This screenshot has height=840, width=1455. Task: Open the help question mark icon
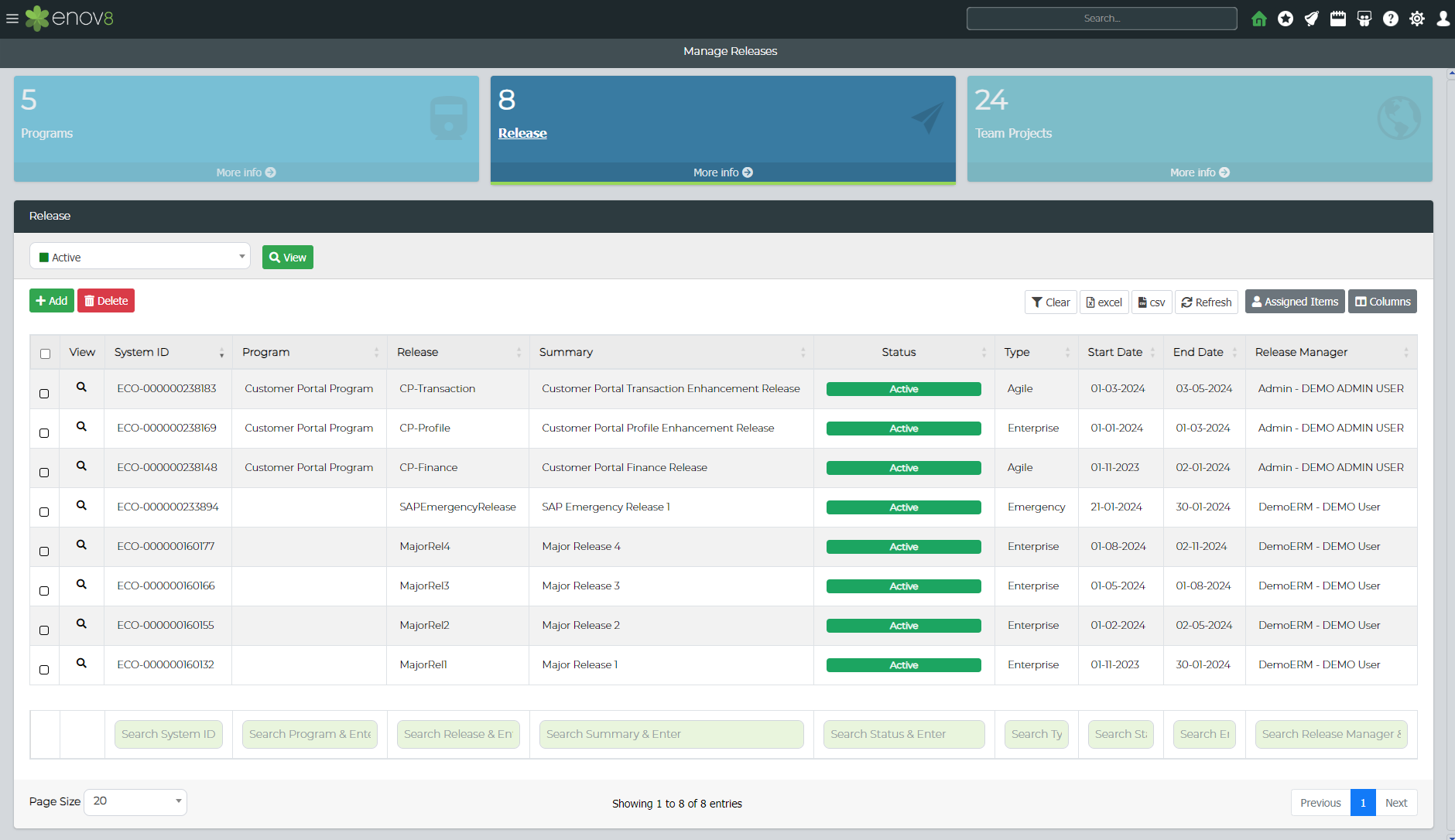coord(1391,19)
